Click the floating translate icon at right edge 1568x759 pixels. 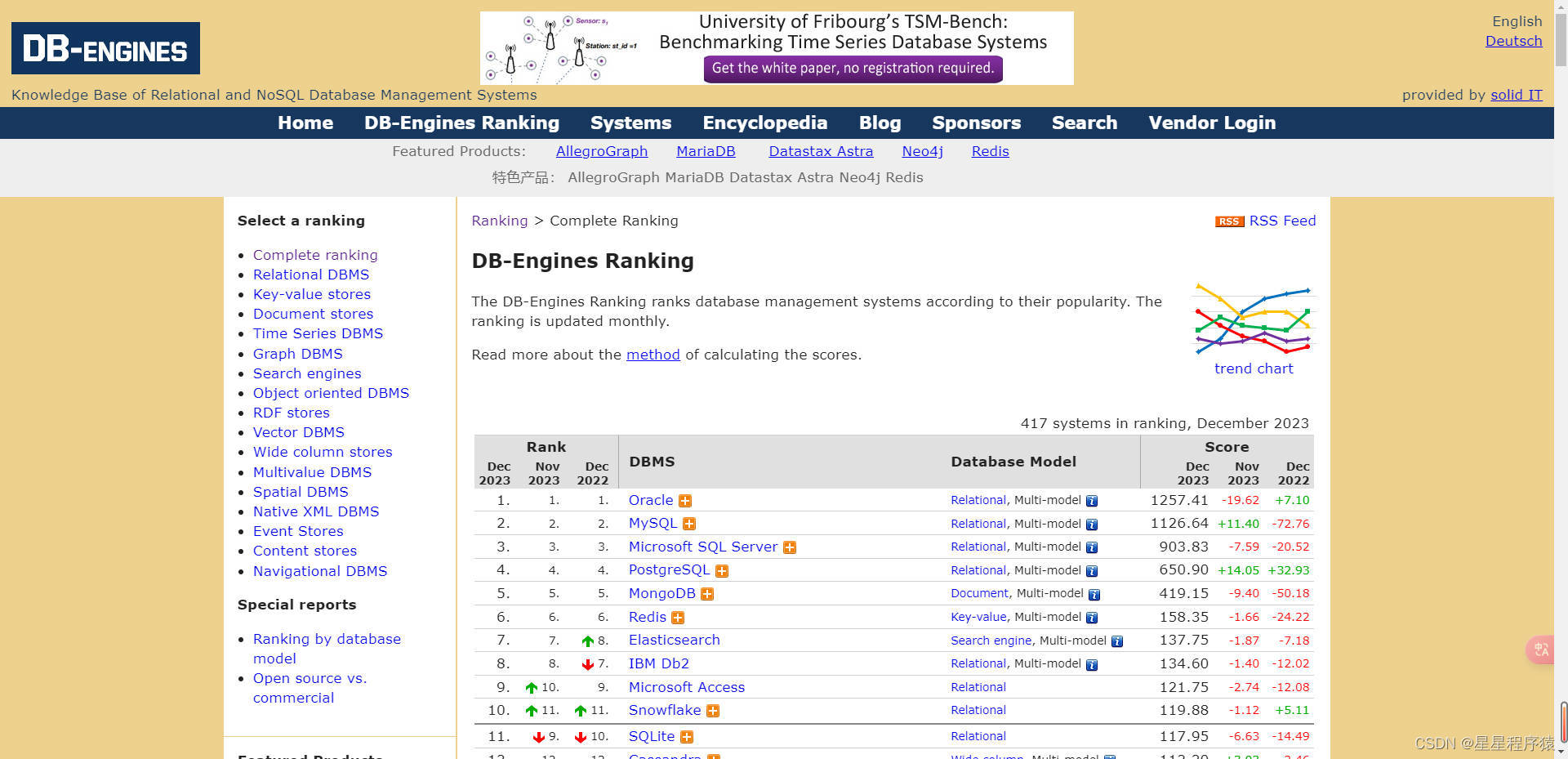pos(1540,650)
